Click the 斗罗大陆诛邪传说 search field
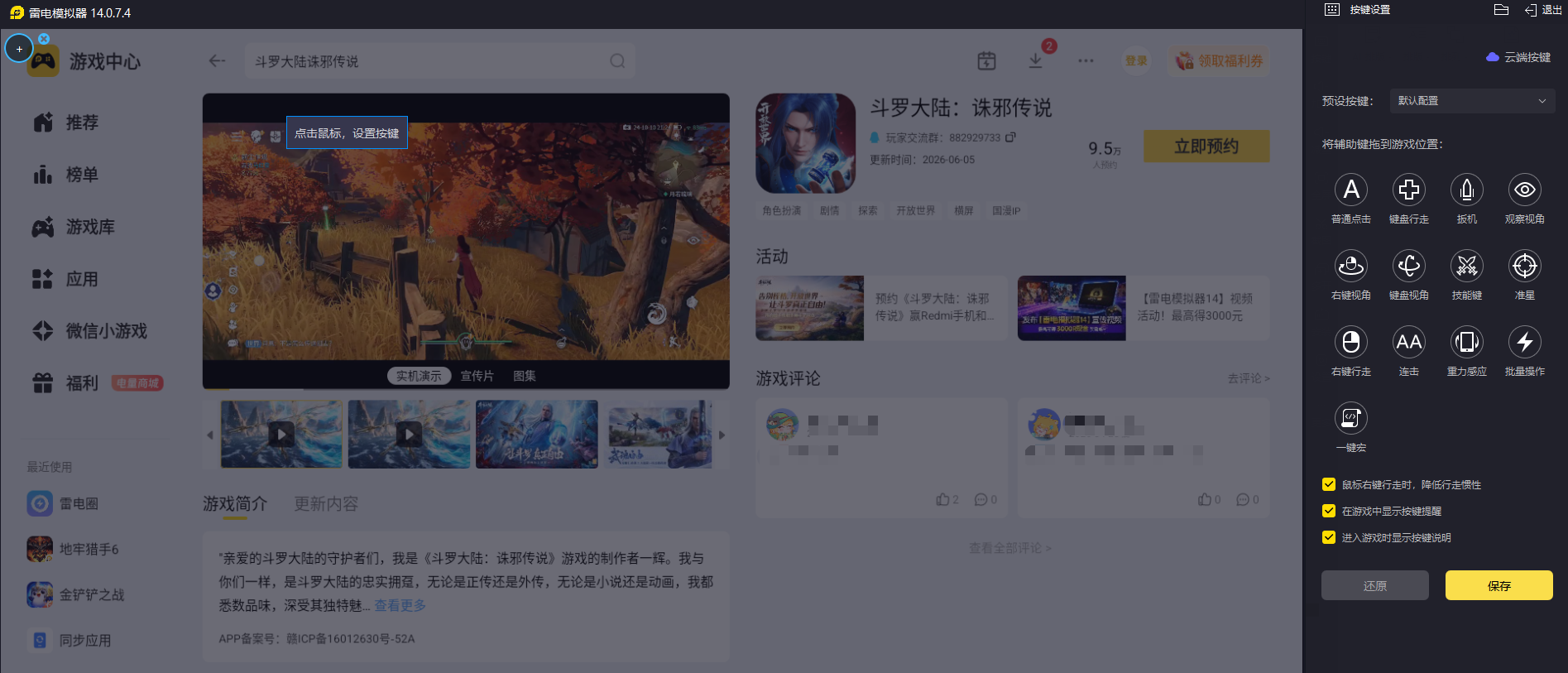Image resolution: width=1568 pixels, height=673 pixels. (x=440, y=61)
